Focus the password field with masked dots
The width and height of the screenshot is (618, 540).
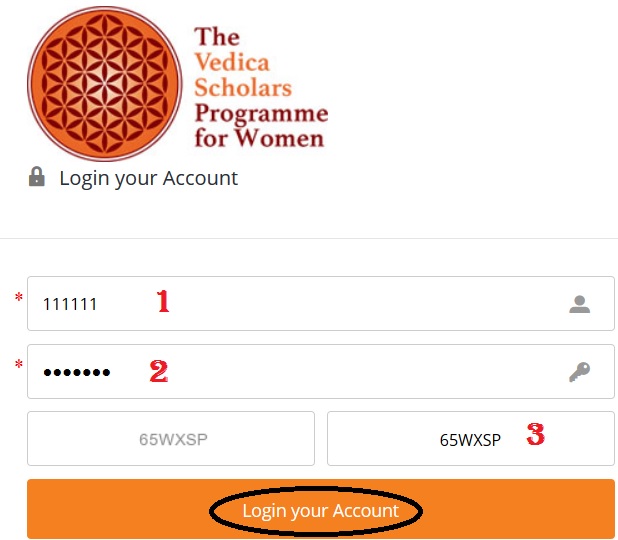321,371
